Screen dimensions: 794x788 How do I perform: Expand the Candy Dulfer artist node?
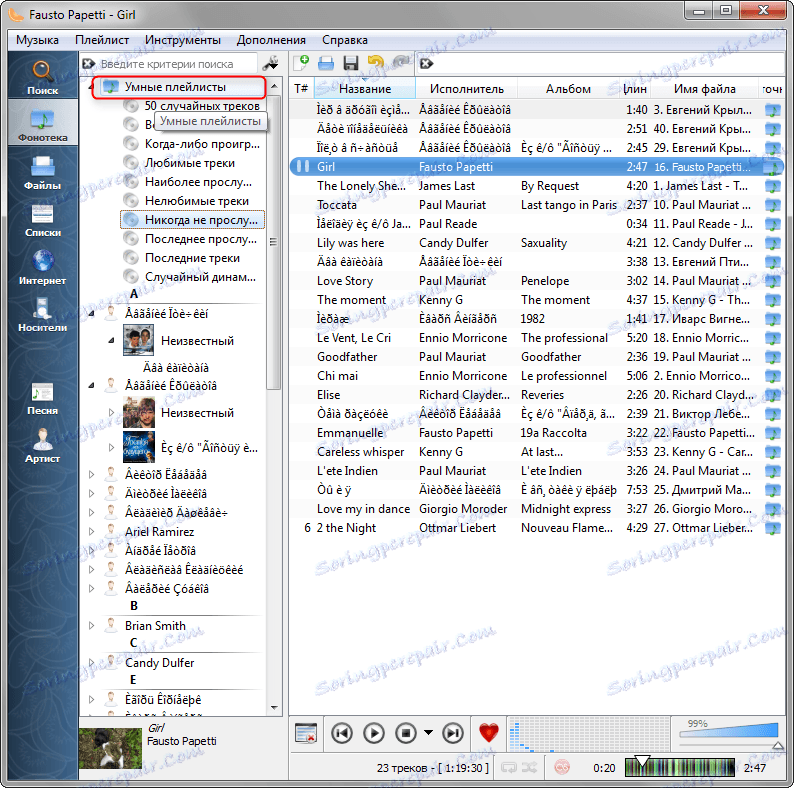pyautogui.click(x=92, y=662)
